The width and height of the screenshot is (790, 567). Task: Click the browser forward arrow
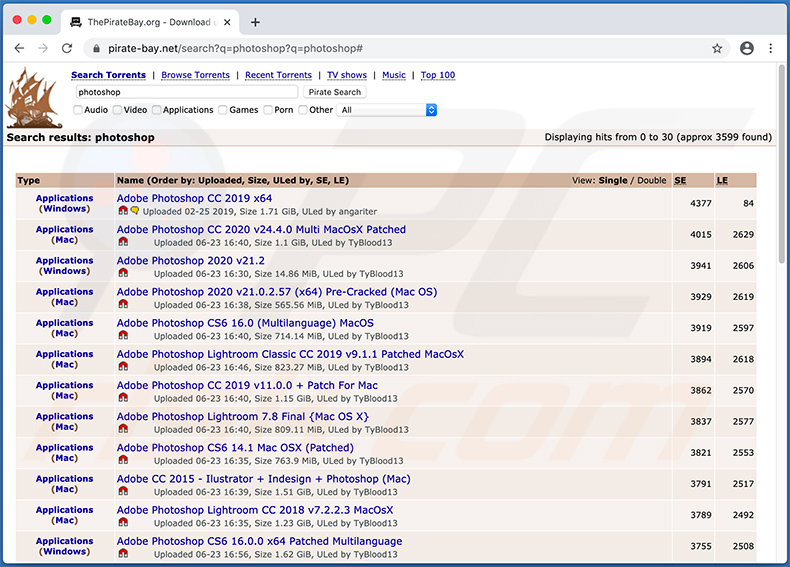43,48
